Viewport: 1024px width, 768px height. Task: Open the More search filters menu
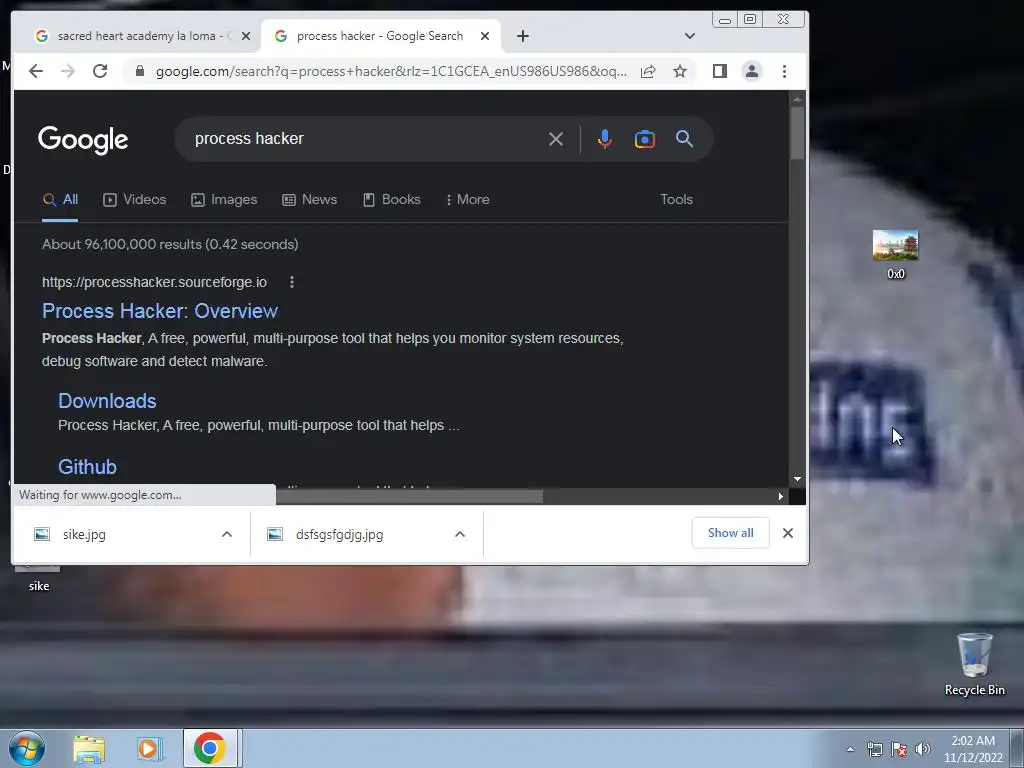point(468,199)
